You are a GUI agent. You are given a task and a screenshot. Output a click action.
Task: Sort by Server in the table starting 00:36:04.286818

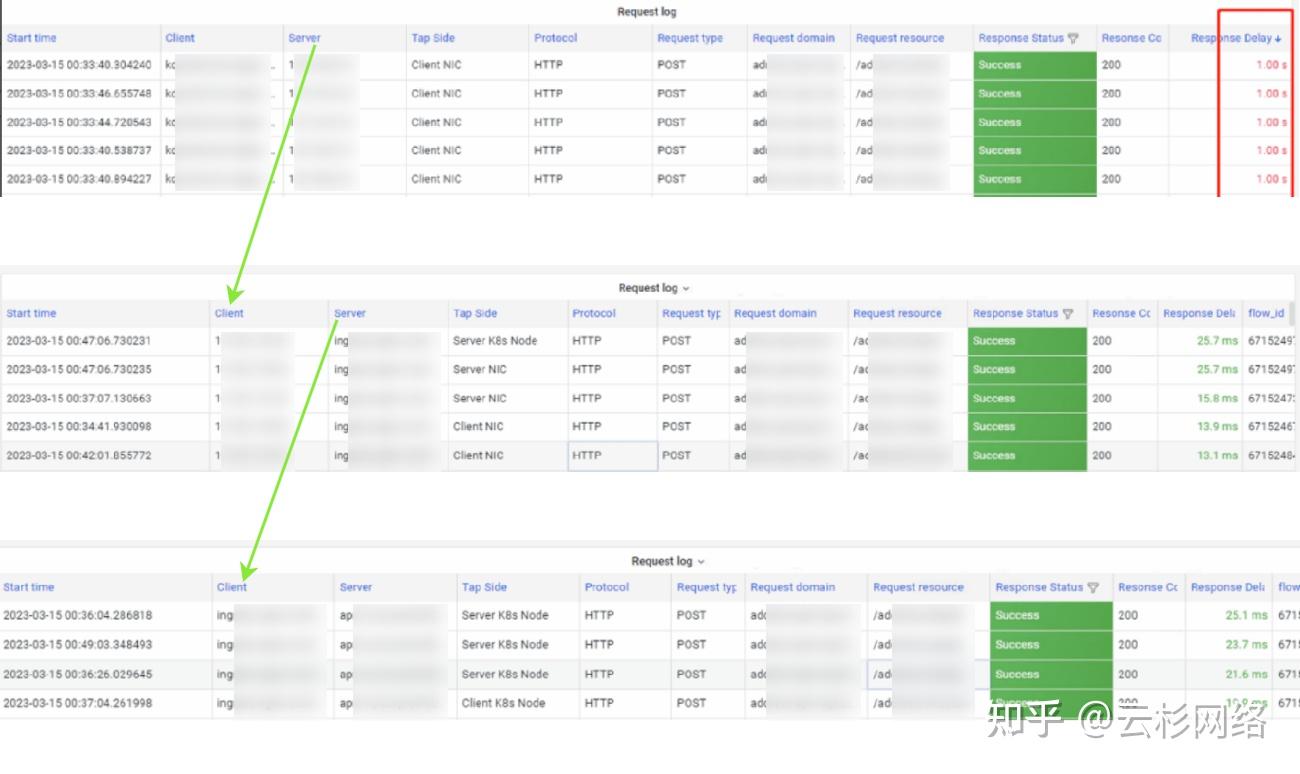(x=356, y=587)
